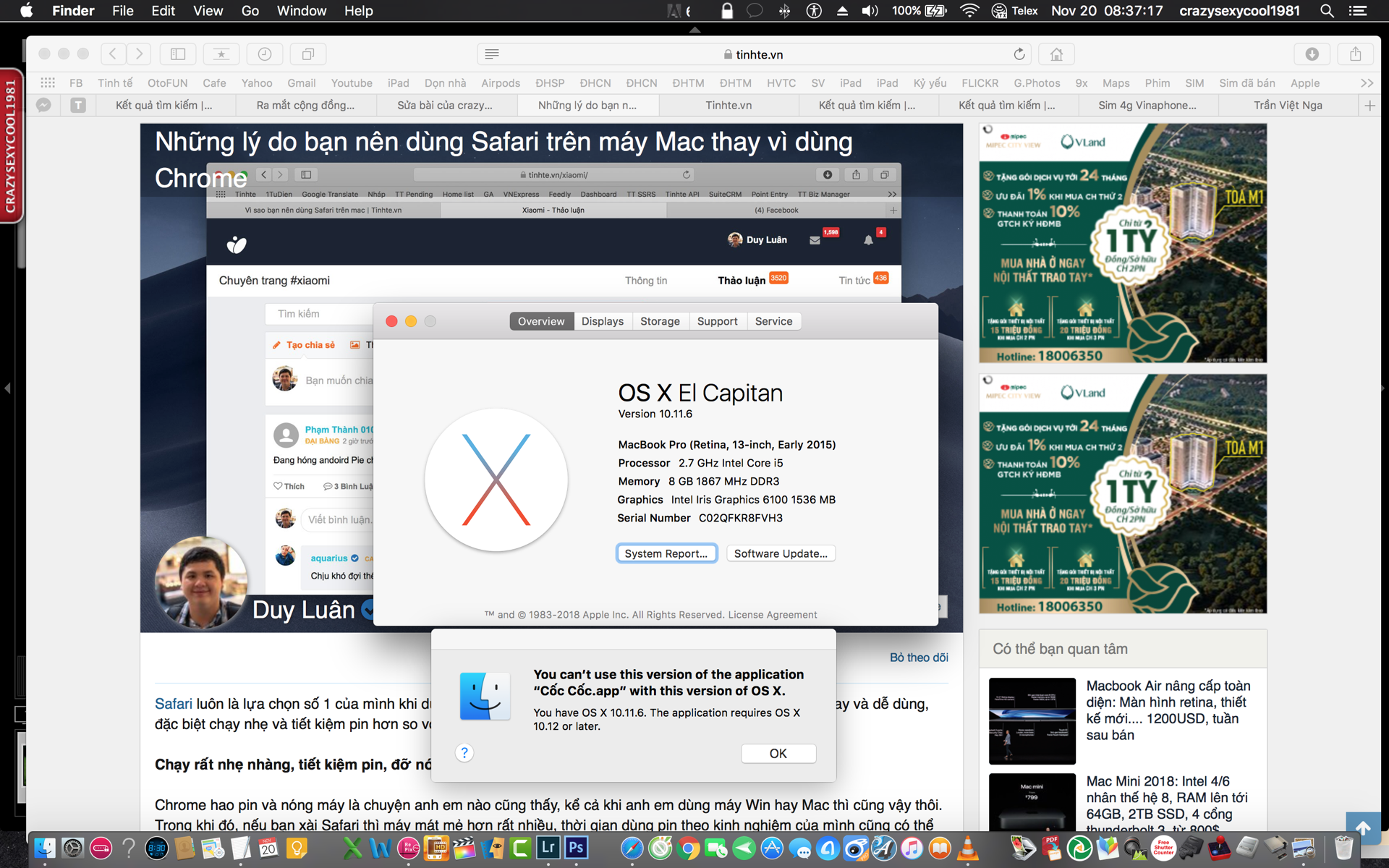
Task: Click the tinhte.vn address field
Action: coord(754,54)
